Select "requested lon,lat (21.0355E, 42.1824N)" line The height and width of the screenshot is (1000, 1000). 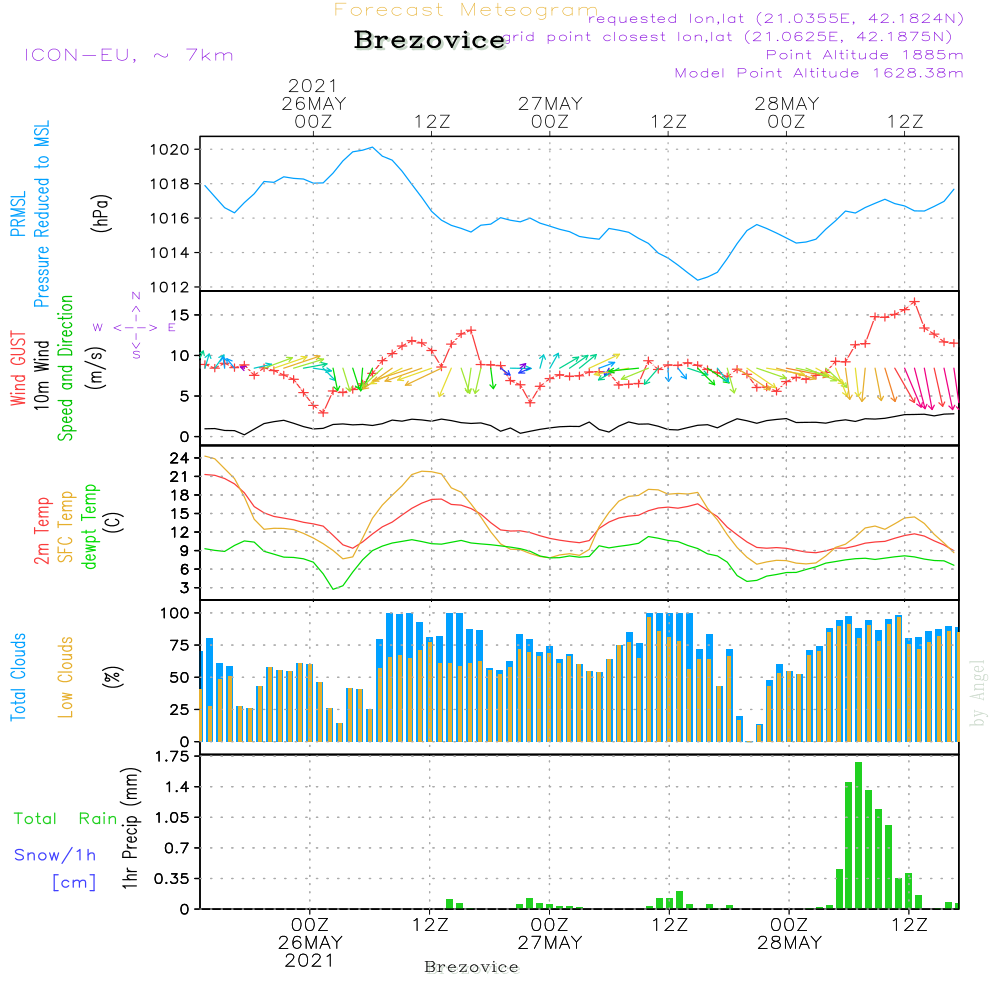775,19
